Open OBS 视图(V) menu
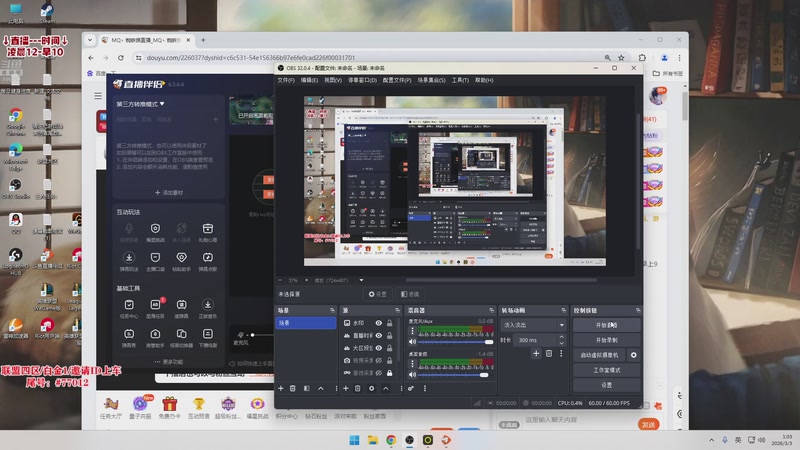The height and width of the screenshot is (450, 800). click(333, 80)
